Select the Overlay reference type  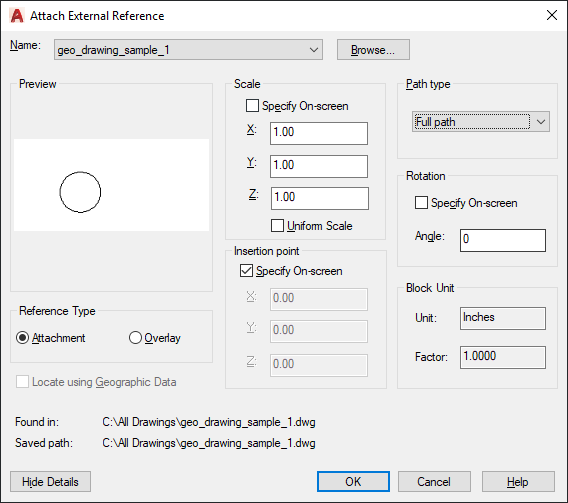(x=135, y=338)
